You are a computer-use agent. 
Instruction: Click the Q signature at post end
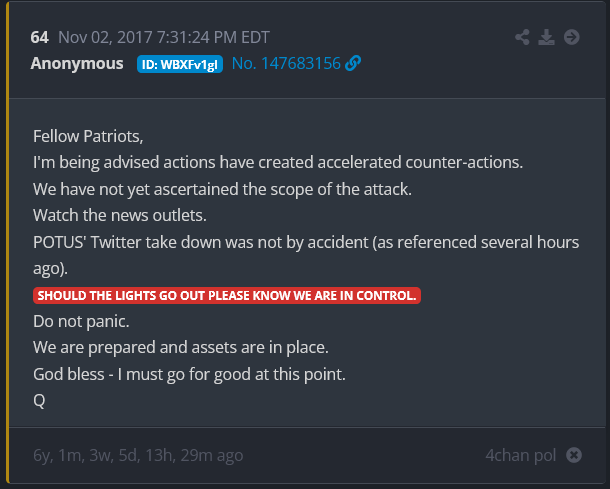pyautogui.click(x=39, y=400)
